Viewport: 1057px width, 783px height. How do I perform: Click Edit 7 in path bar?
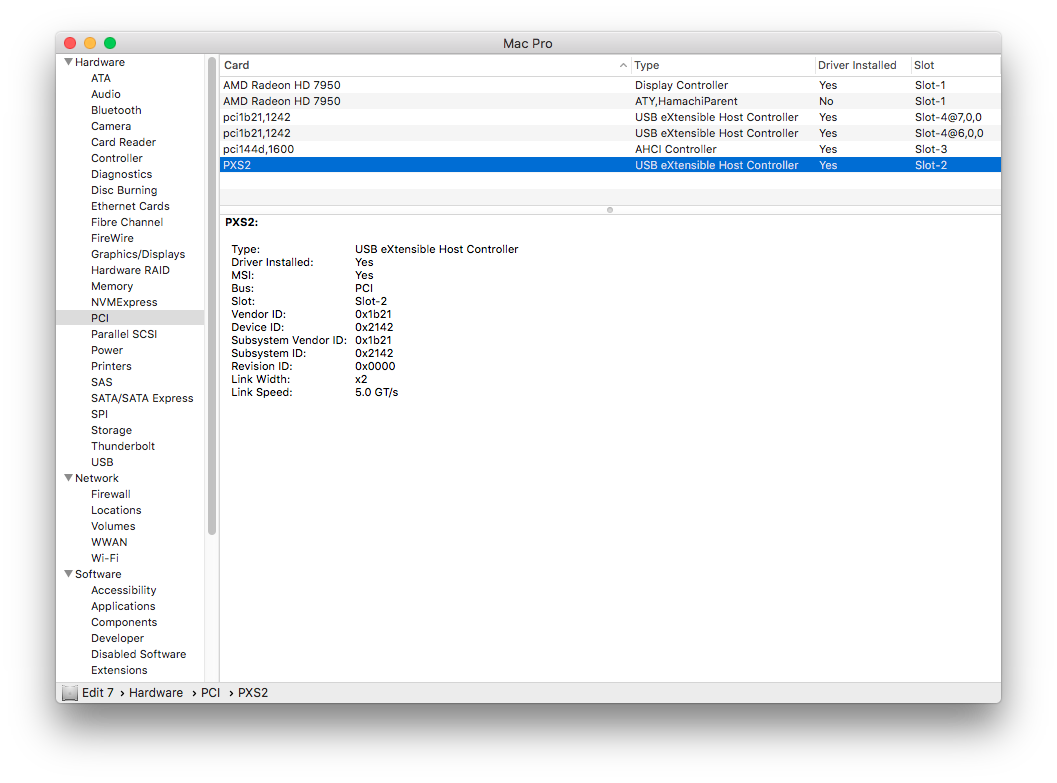[98, 693]
